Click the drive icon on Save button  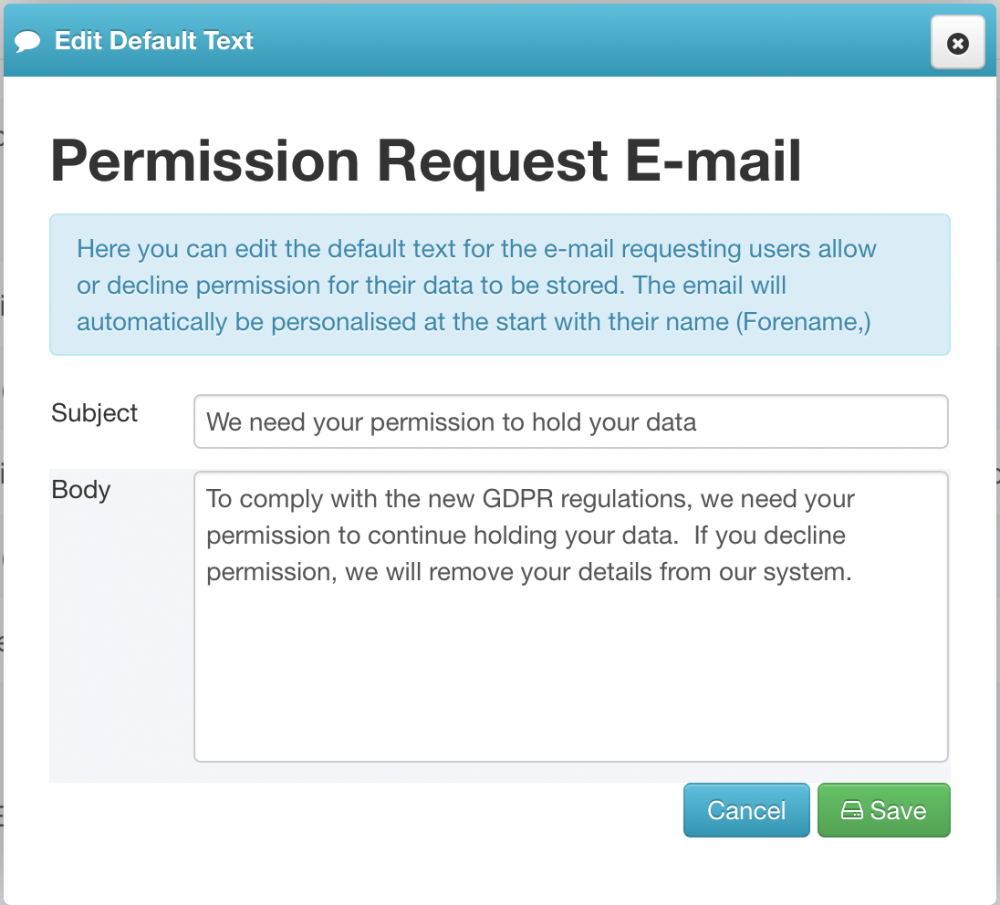click(851, 810)
